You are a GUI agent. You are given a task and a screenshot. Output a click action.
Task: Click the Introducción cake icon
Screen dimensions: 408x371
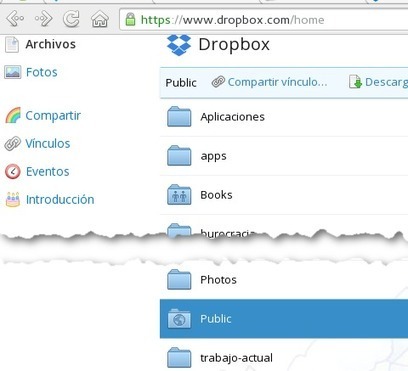[x=13, y=199]
